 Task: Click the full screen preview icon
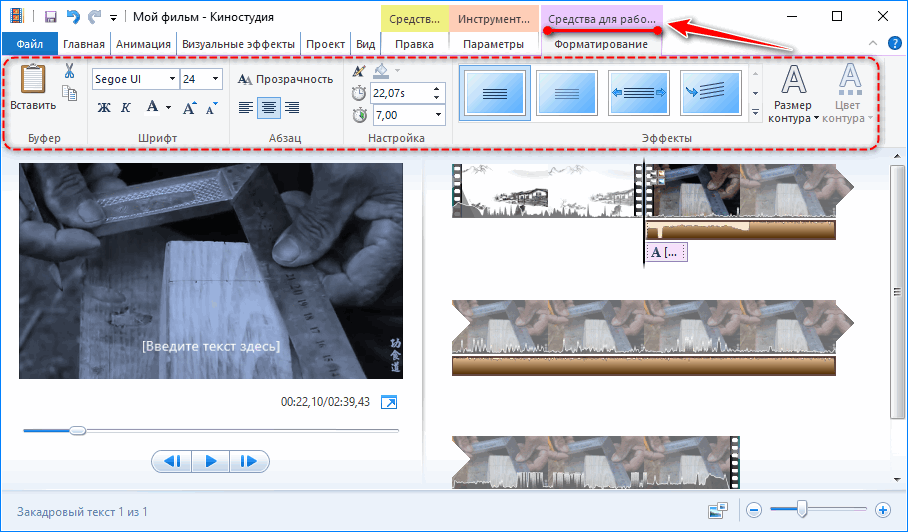pos(389,402)
